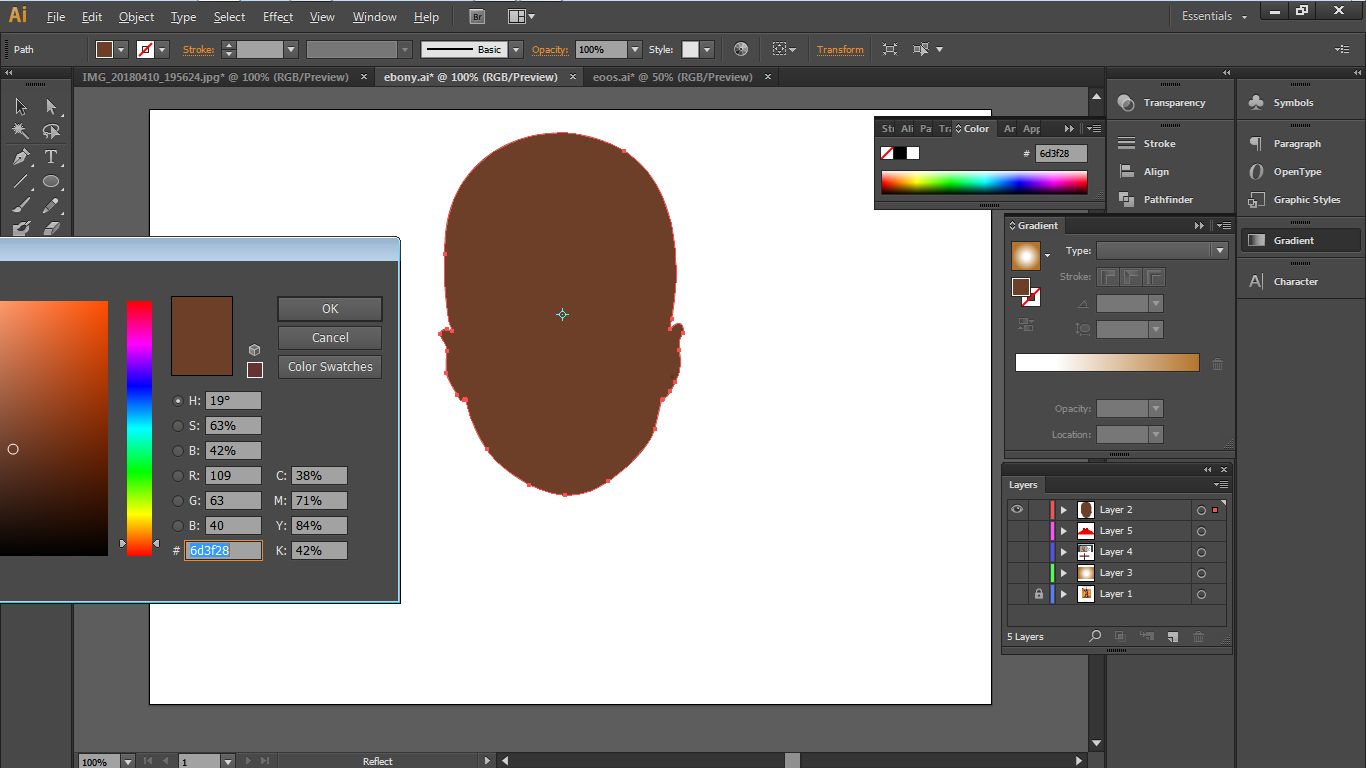Select the Direct Selection tool (white arrow)
1366x768 pixels.
coord(51,107)
